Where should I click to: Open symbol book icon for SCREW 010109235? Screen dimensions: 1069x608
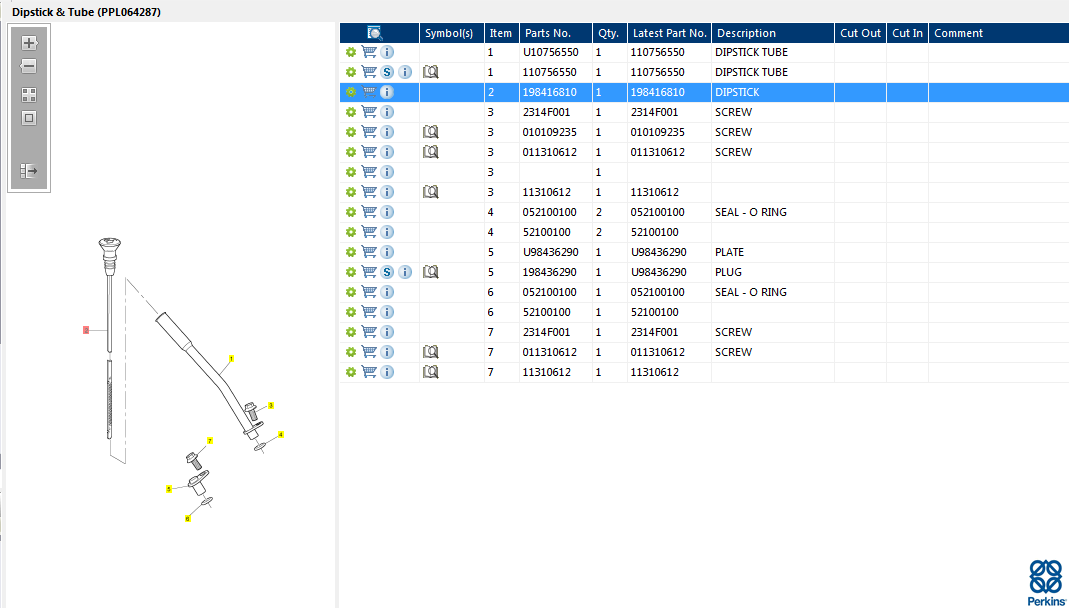(431, 132)
